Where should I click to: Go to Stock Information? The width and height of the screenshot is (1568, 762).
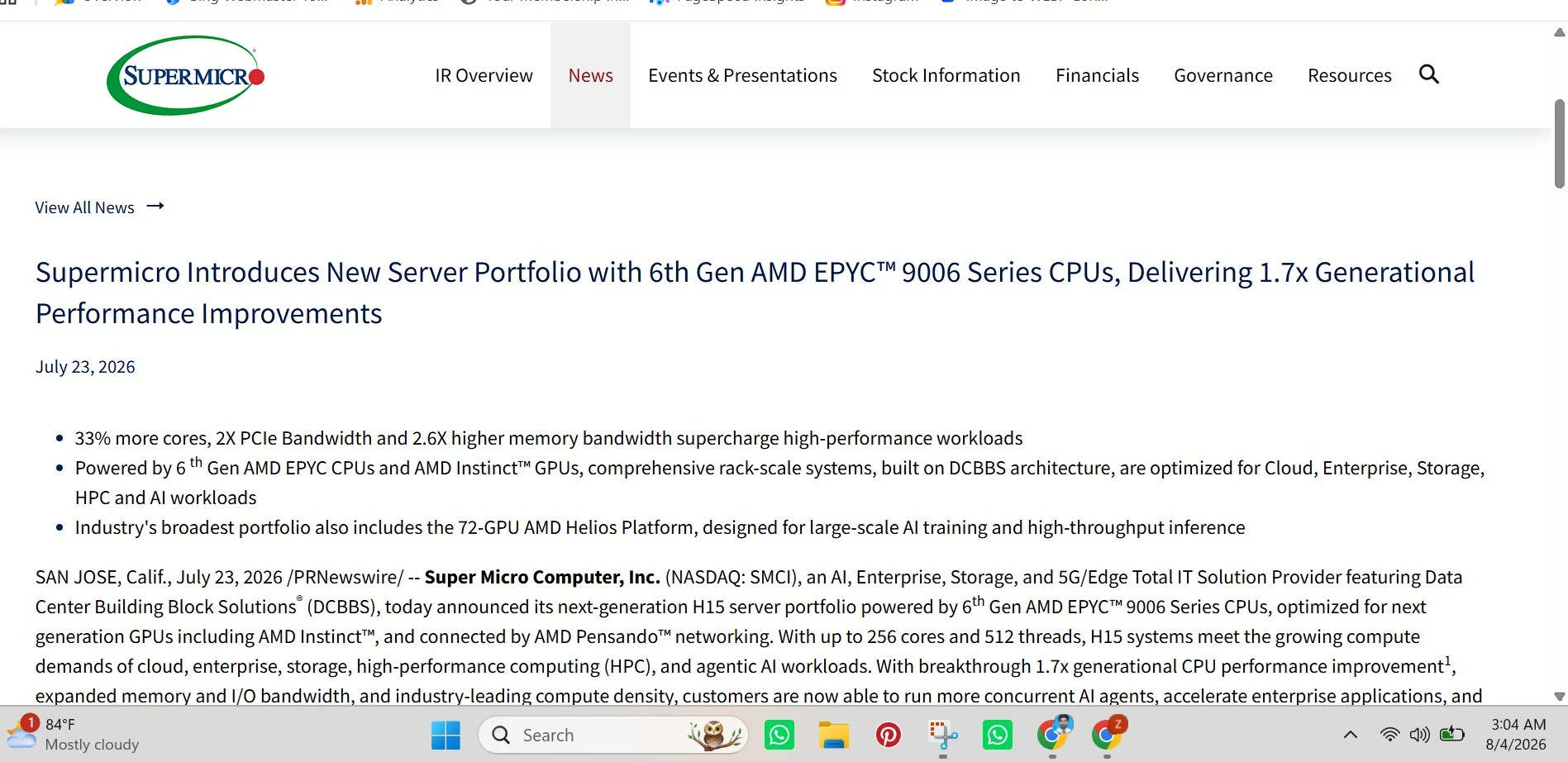click(946, 75)
